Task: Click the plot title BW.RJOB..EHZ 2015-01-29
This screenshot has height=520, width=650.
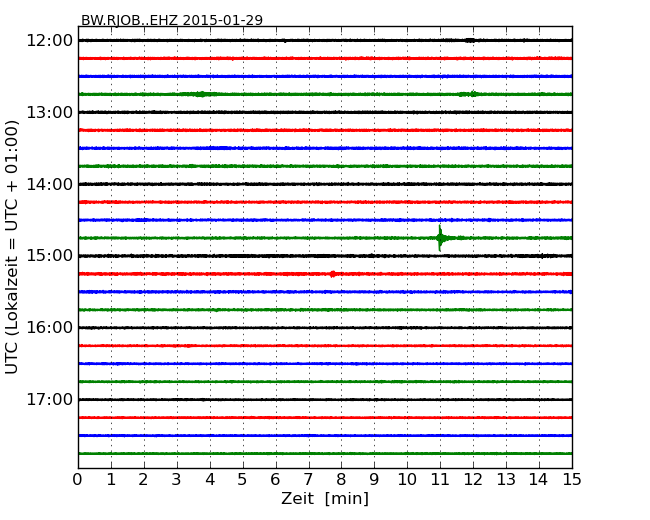Action: pyautogui.click(x=172, y=20)
